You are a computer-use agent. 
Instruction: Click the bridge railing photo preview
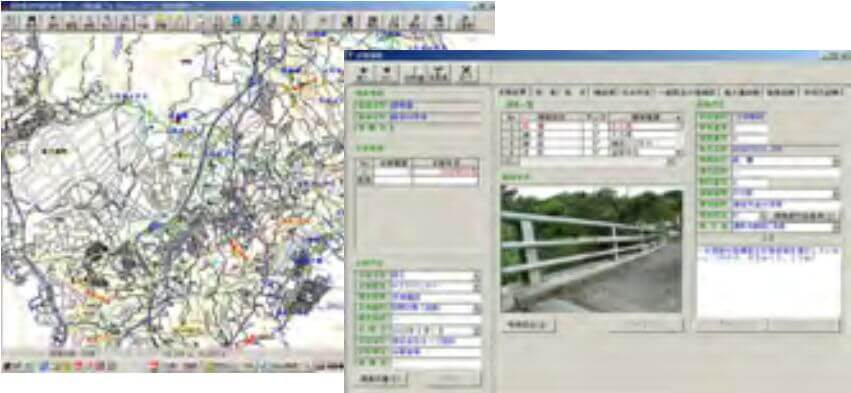click(x=592, y=249)
